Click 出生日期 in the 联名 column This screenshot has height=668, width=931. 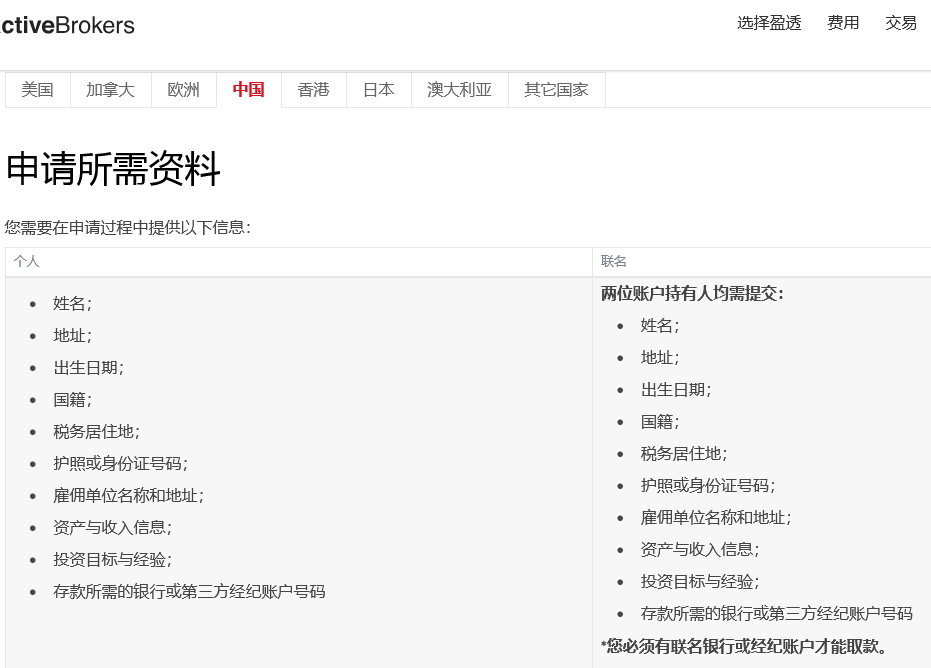point(676,390)
